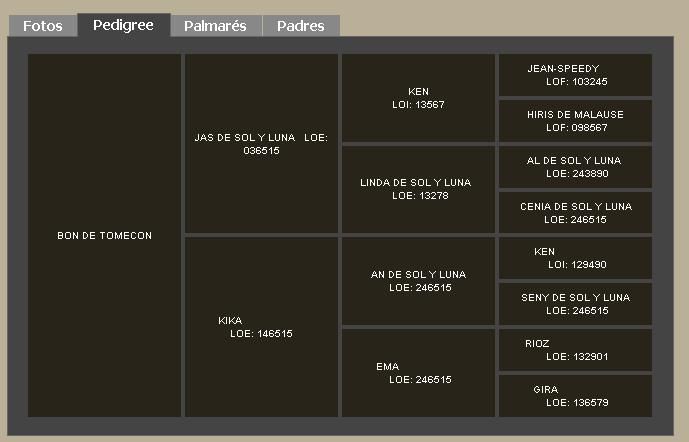Click CENIA DE SOL Y LUNA cell
The width and height of the screenshot is (689, 442).
pyautogui.click(x=575, y=213)
